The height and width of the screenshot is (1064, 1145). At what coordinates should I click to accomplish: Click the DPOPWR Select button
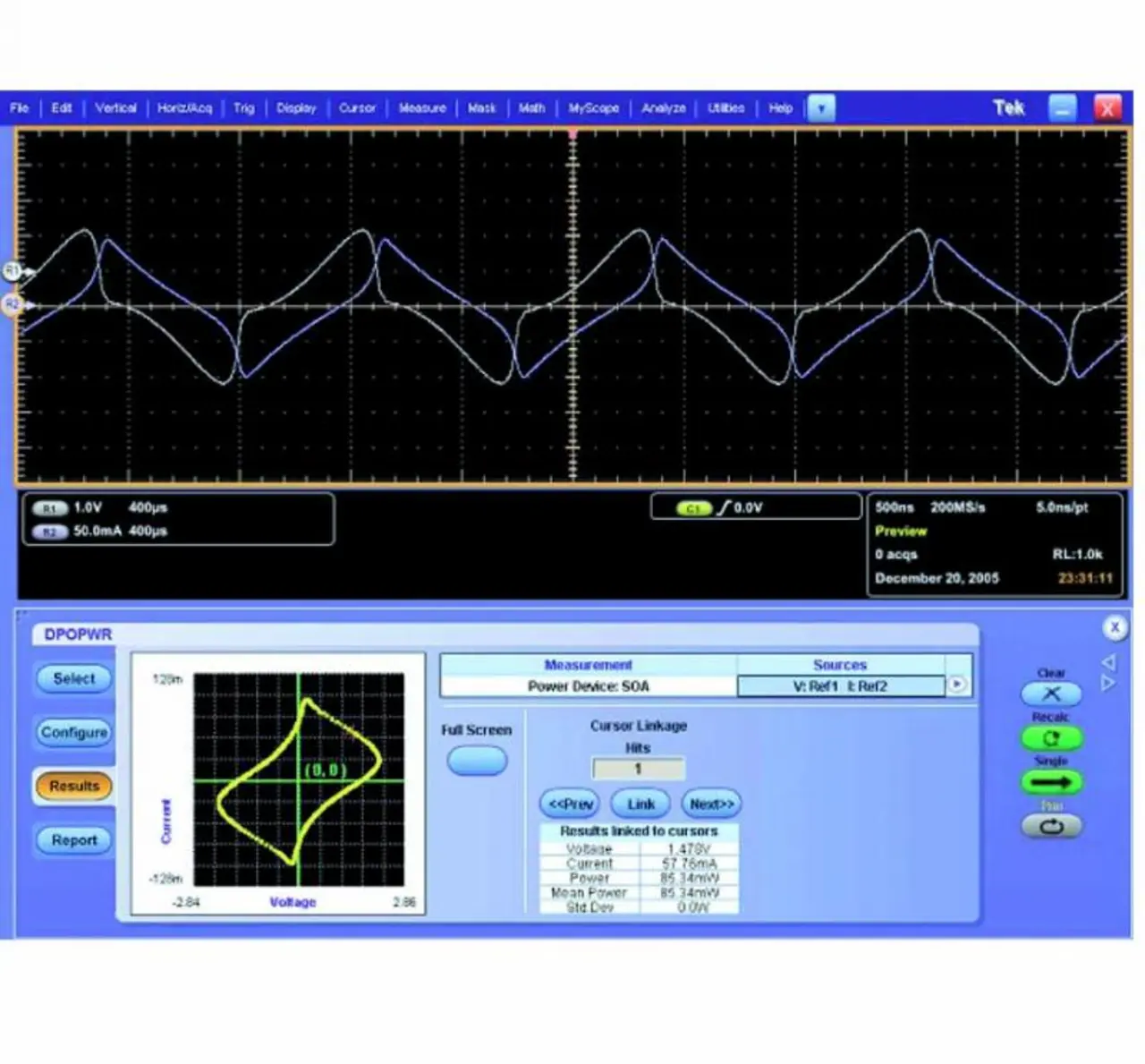click(74, 678)
